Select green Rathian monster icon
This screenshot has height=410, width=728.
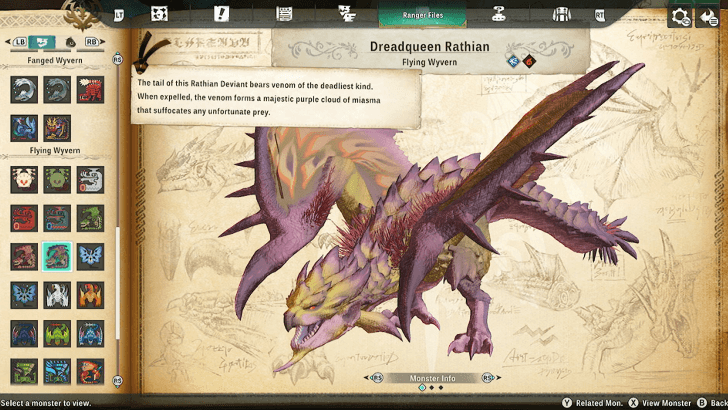pos(91,218)
